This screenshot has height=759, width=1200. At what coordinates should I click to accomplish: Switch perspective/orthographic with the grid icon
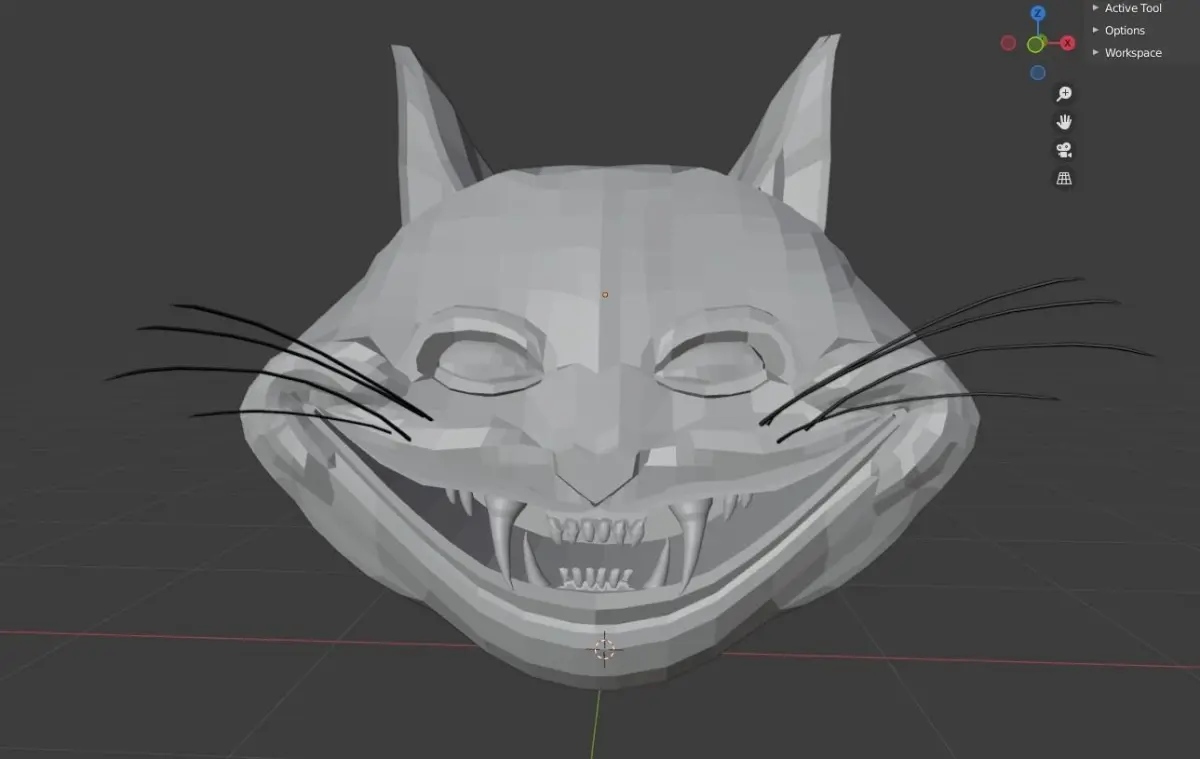coord(1064,178)
